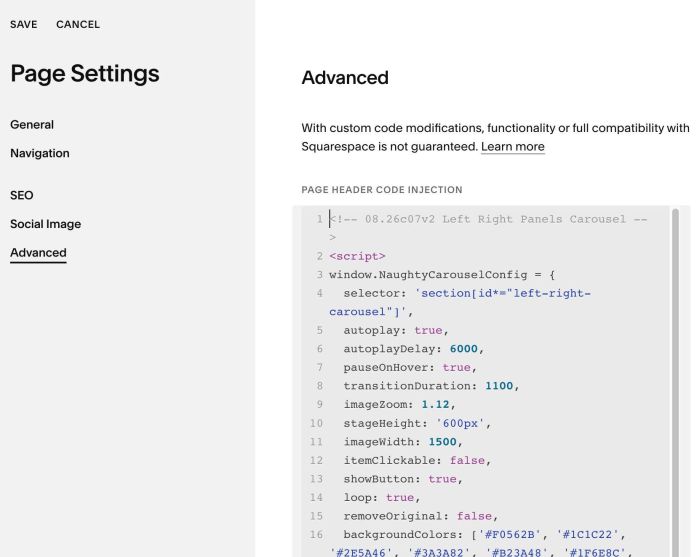700x557 pixels.
Task: Open the Social Image tab
Action: point(46,224)
